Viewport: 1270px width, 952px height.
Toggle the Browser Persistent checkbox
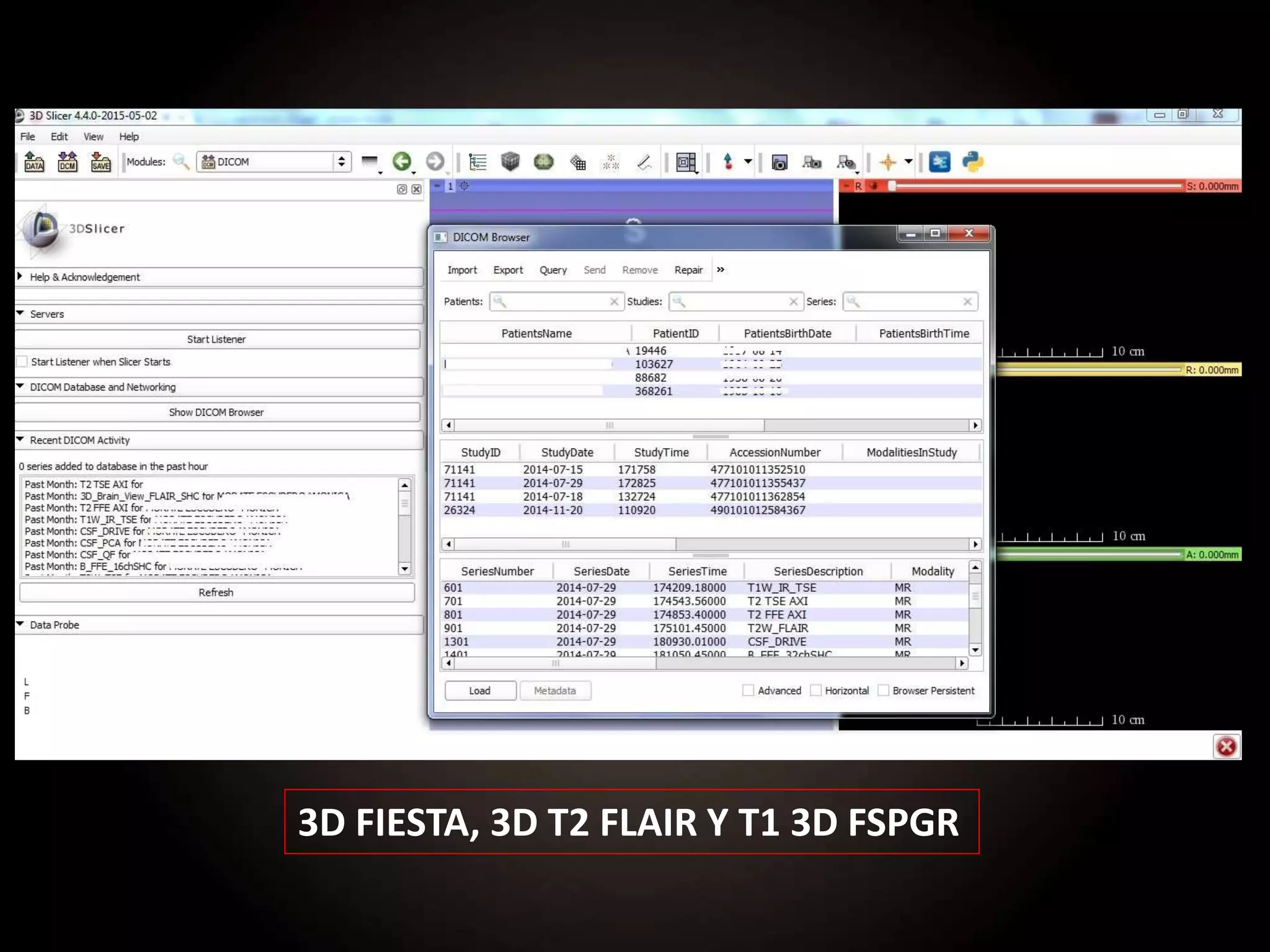coord(884,690)
